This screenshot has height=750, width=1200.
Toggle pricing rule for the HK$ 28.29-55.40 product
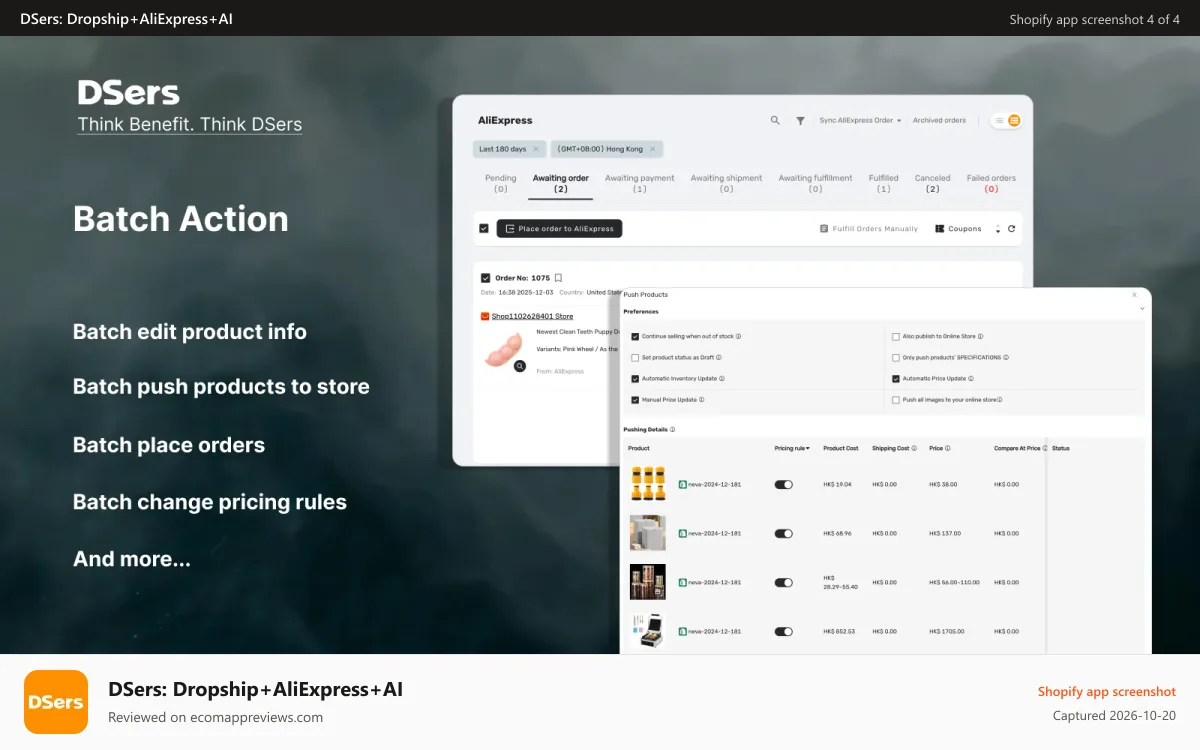coord(783,582)
